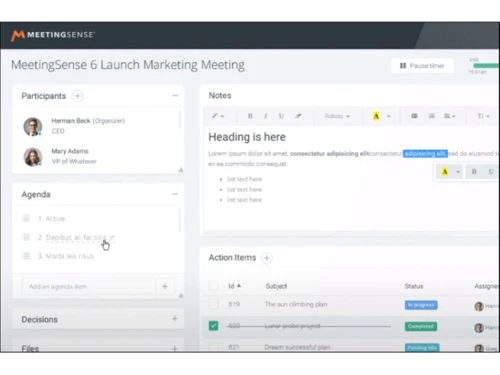Add a new action item
Viewport: 500px width, 375px height.
coord(267,258)
